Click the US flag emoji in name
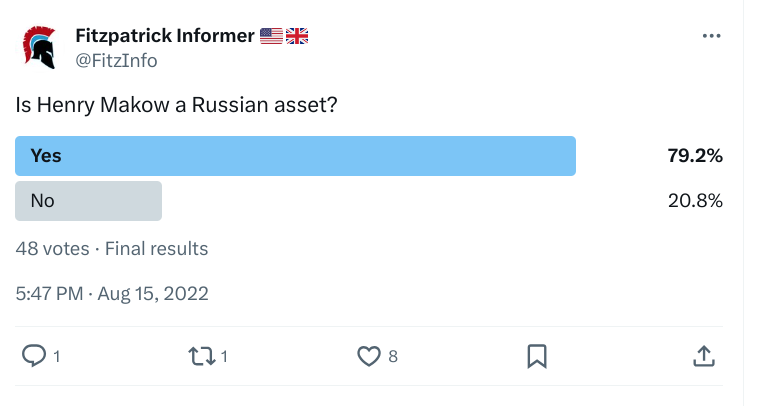 pos(271,36)
